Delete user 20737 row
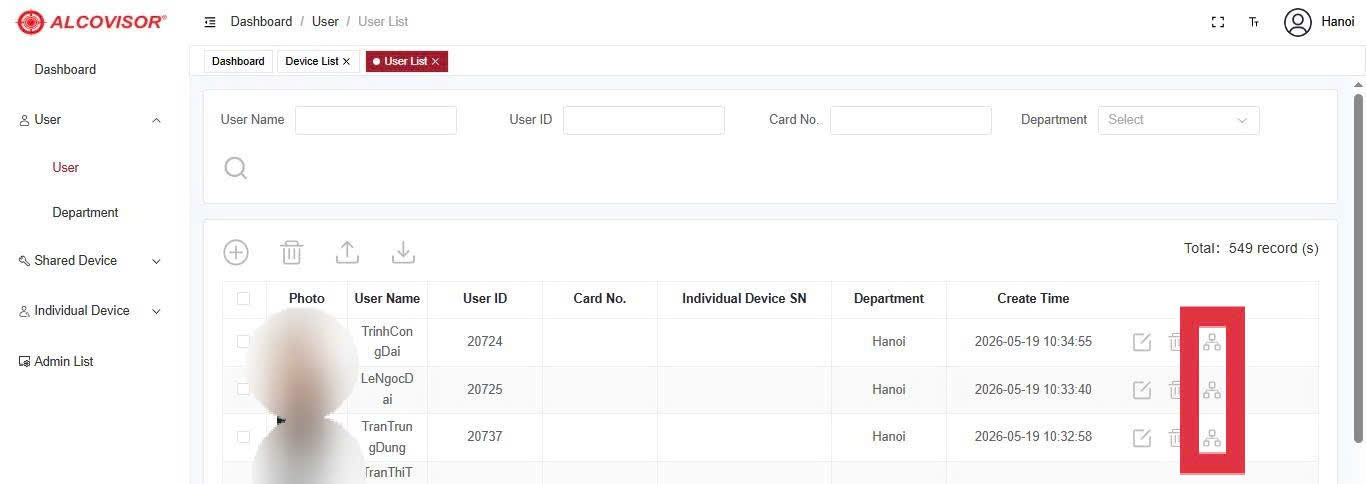Screen dimensions: 1366x484 click(x=1175, y=437)
